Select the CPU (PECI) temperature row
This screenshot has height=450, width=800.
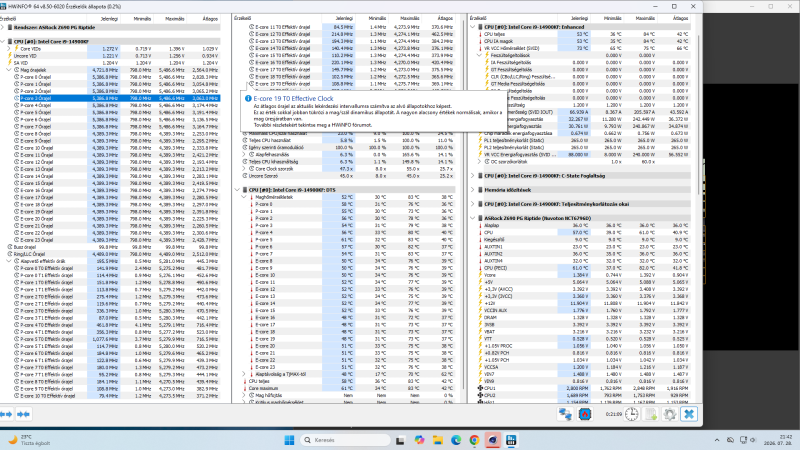pyautogui.click(x=580, y=268)
